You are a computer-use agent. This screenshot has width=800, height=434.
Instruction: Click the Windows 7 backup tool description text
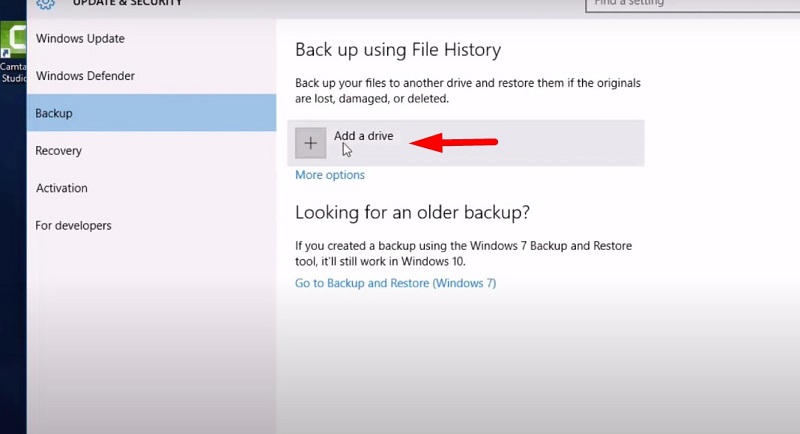point(463,253)
